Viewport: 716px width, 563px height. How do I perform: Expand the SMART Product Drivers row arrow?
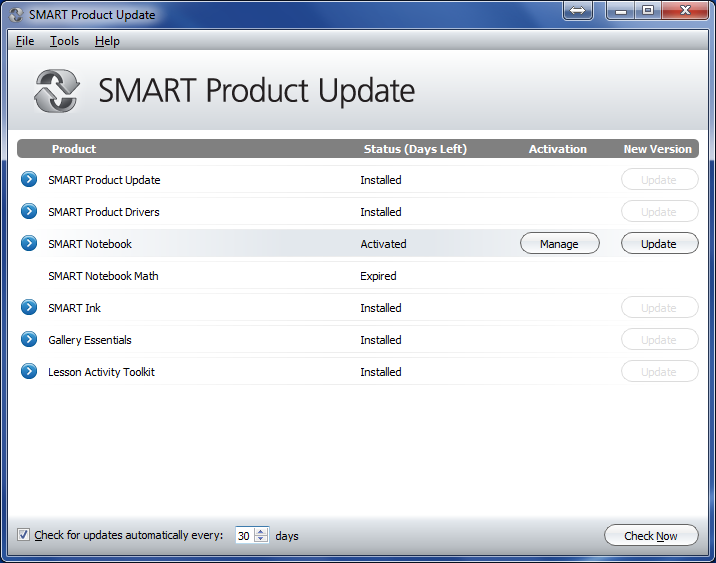tap(29, 211)
